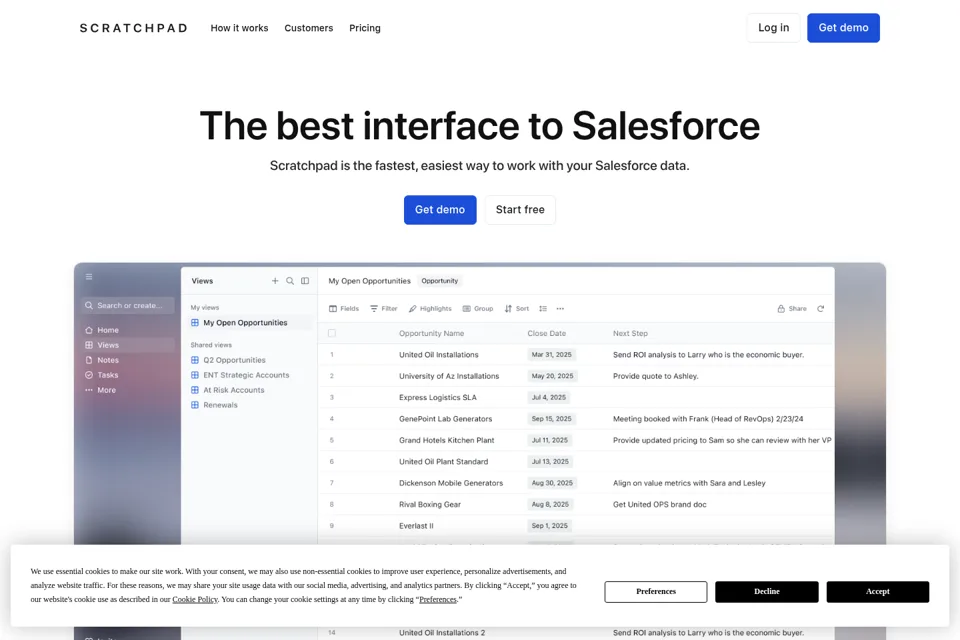Select Renewals shared view
Image resolution: width=960 pixels, height=640 pixels.
[214, 405]
